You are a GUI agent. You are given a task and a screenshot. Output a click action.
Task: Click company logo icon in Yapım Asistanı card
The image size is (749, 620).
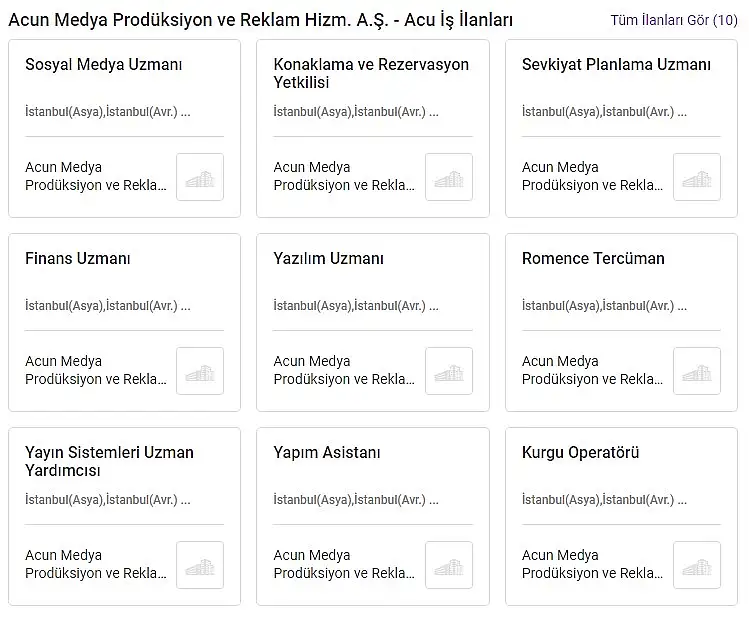click(x=449, y=565)
